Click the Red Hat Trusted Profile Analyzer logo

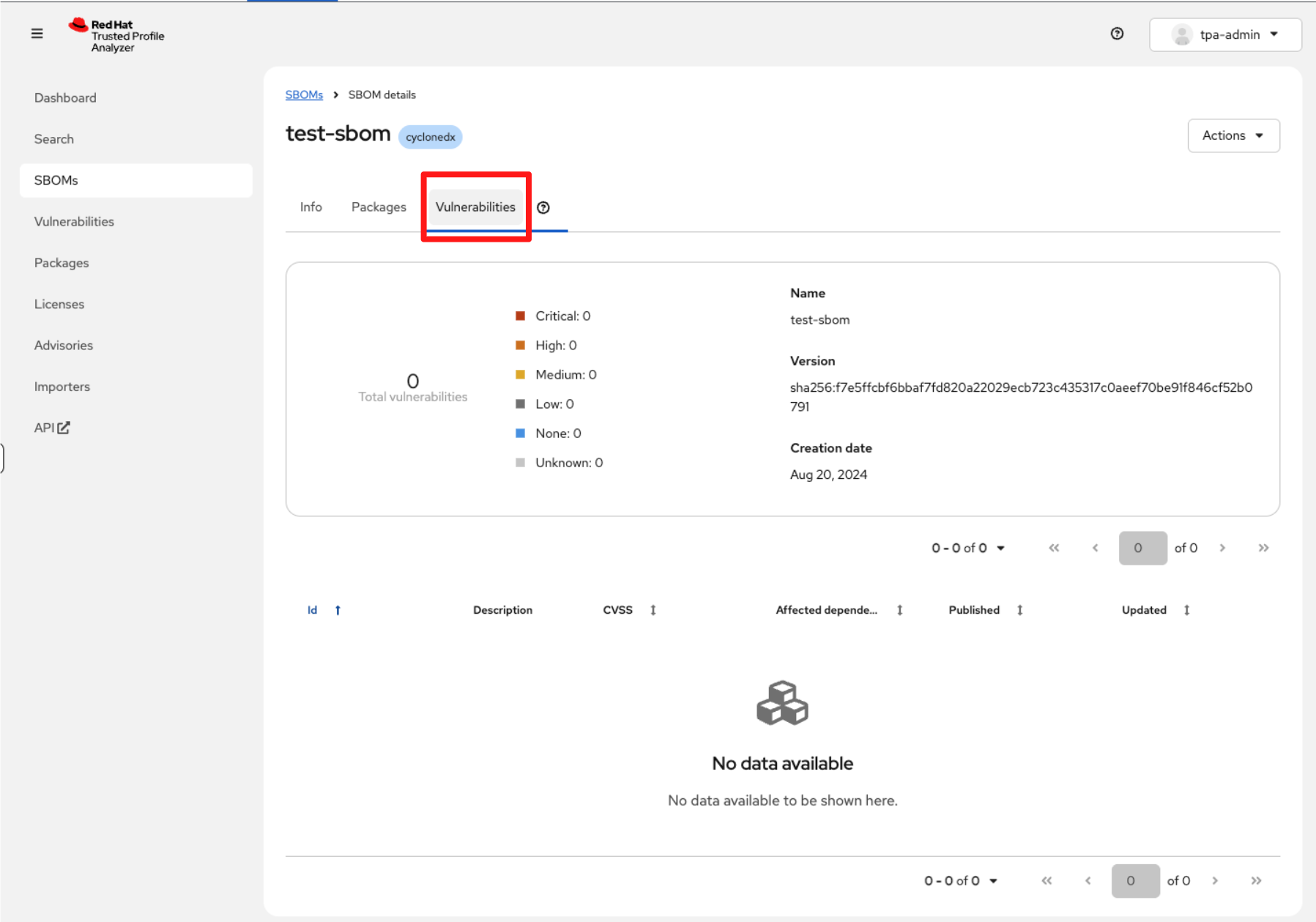[x=117, y=35]
